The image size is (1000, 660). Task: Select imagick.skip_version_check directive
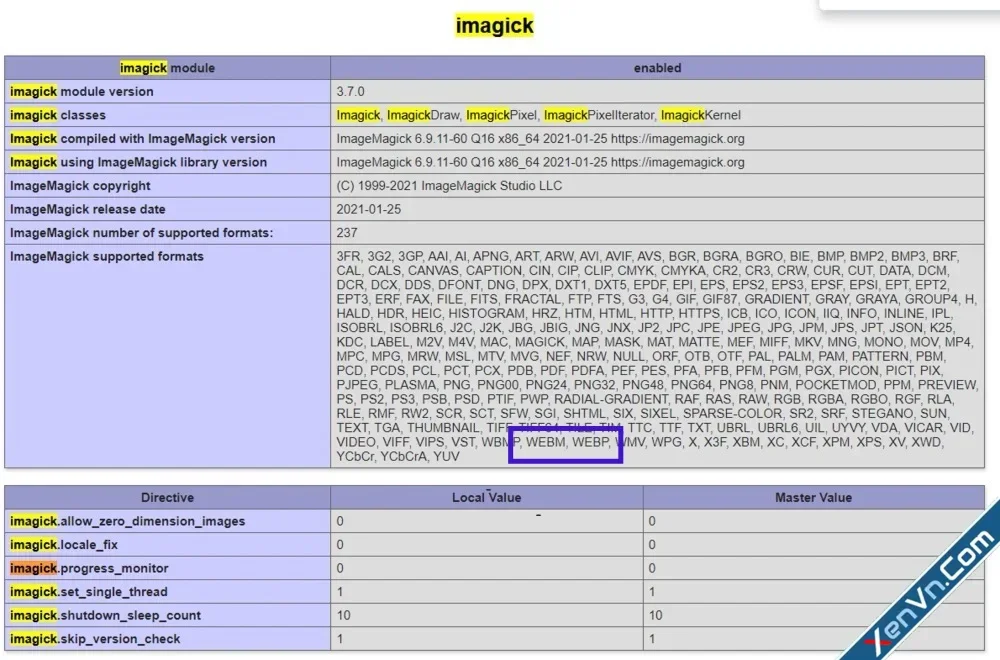(95, 639)
